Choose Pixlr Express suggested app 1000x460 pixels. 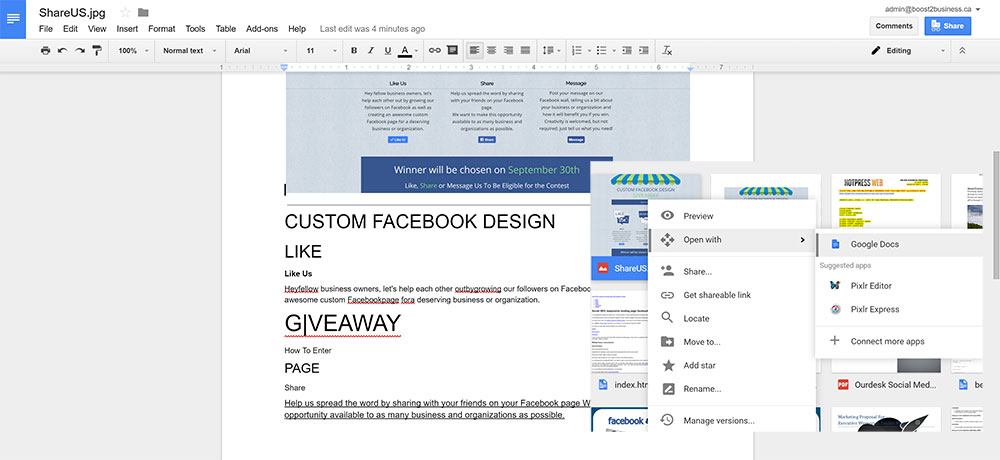click(x=899, y=309)
